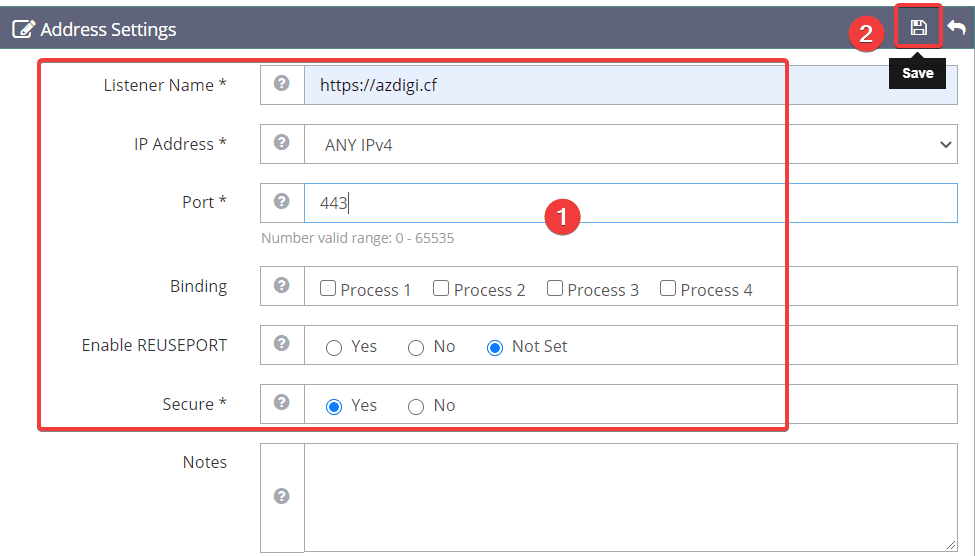This screenshot has width=975, height=556.
Task: Check the Process 3 binding checkbox
Action: (x=555, y=289)
